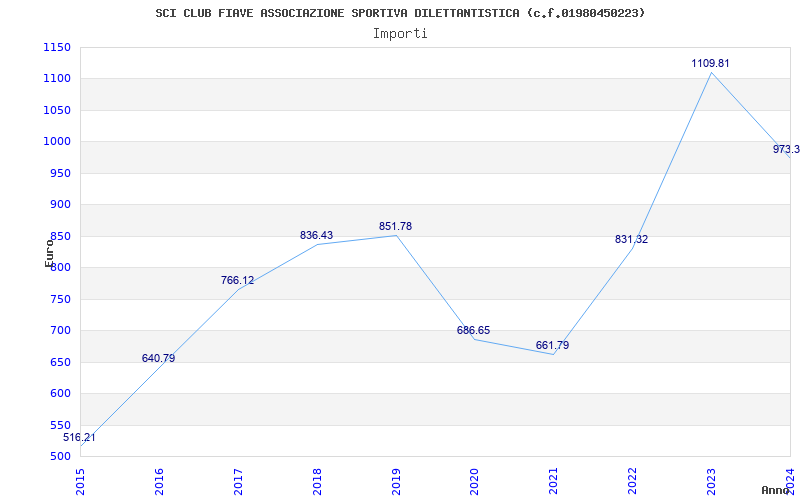Viewport: 800px width, 500px height.
Task: Select the 851.78 data label
Action: point(395,226)
